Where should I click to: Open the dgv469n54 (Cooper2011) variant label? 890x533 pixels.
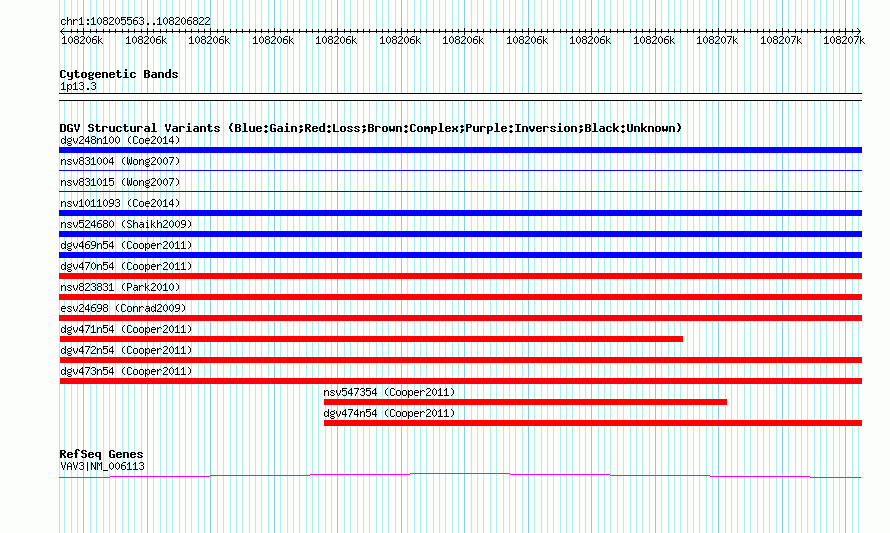point(126,245)
